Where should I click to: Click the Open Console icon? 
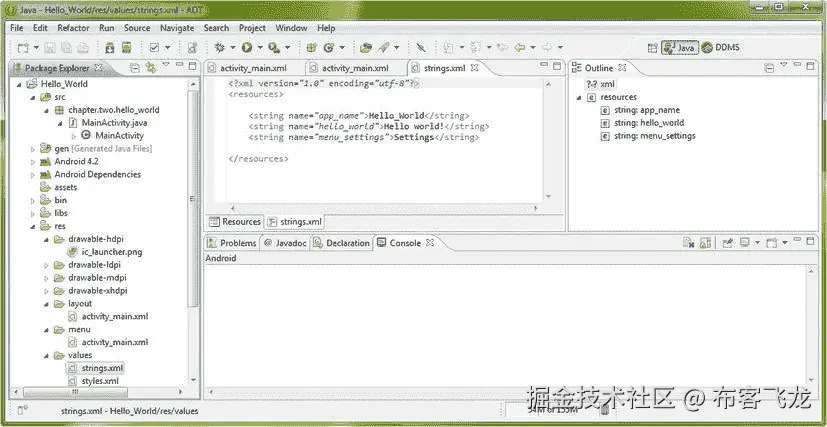[772, 242]
